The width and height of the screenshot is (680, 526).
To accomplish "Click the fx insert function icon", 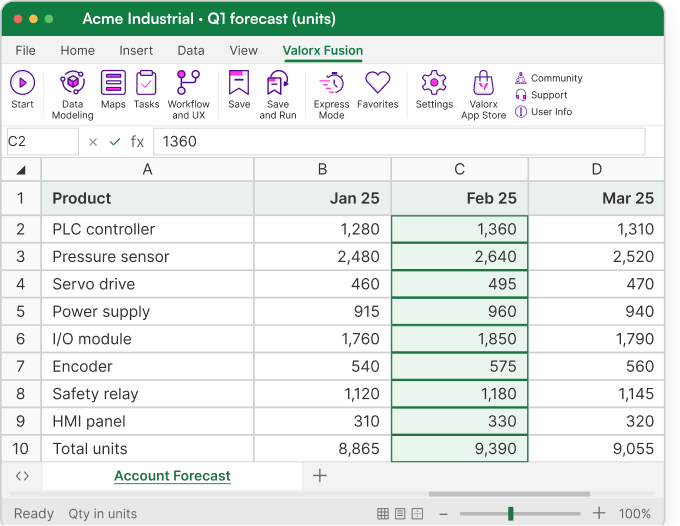I will (x=137, y=142).
